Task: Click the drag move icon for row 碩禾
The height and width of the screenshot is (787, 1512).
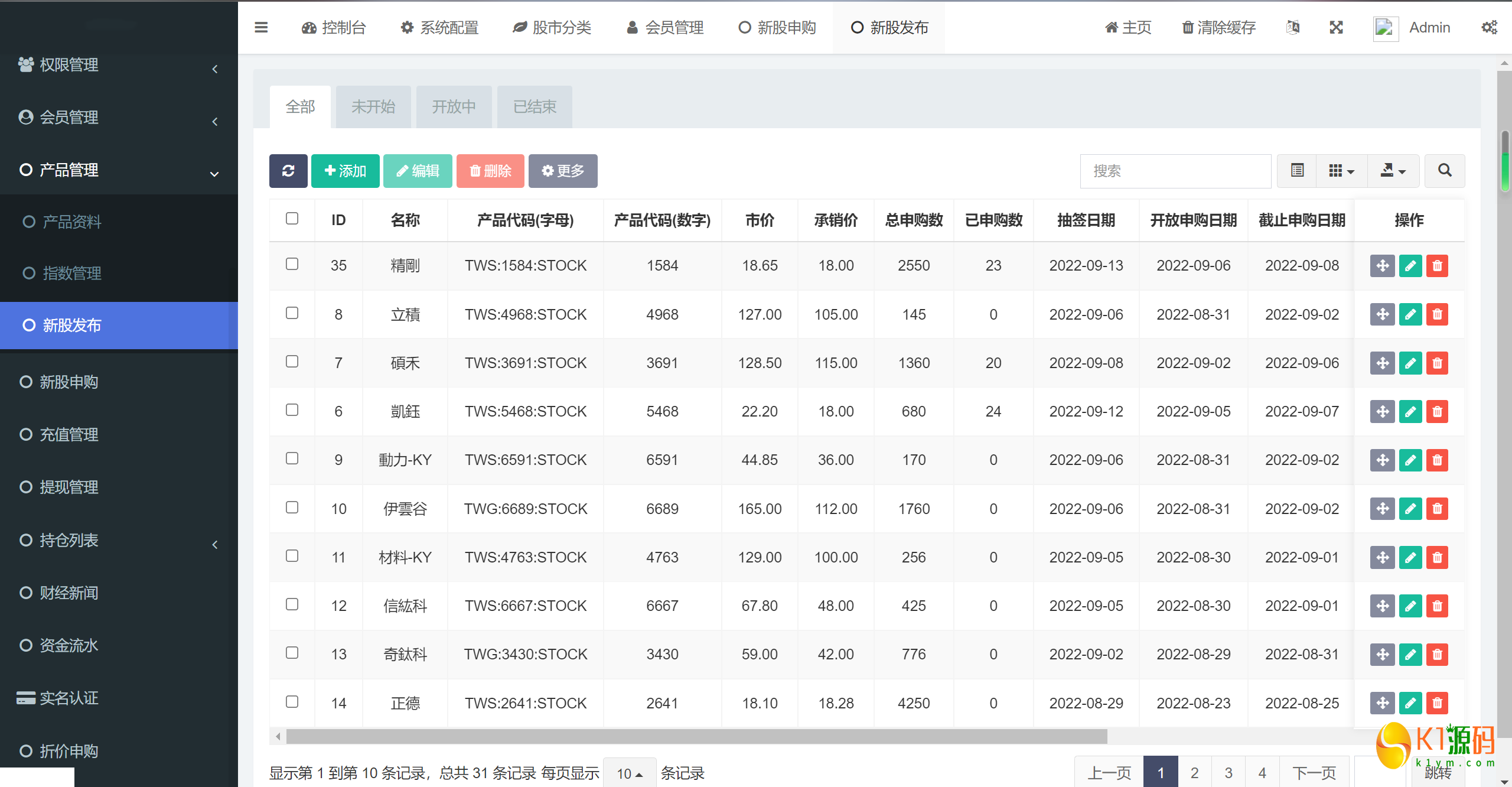Action: [x=1382, y=363]
